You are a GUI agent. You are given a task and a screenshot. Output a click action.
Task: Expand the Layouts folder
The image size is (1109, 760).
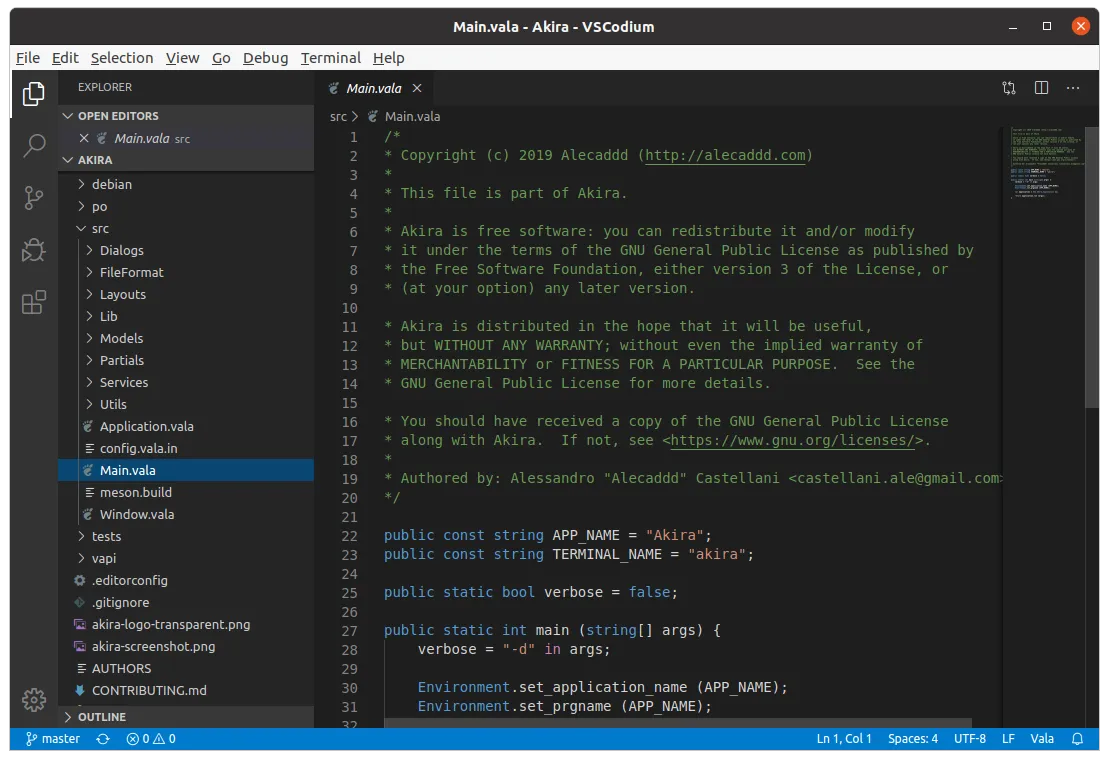89,294
